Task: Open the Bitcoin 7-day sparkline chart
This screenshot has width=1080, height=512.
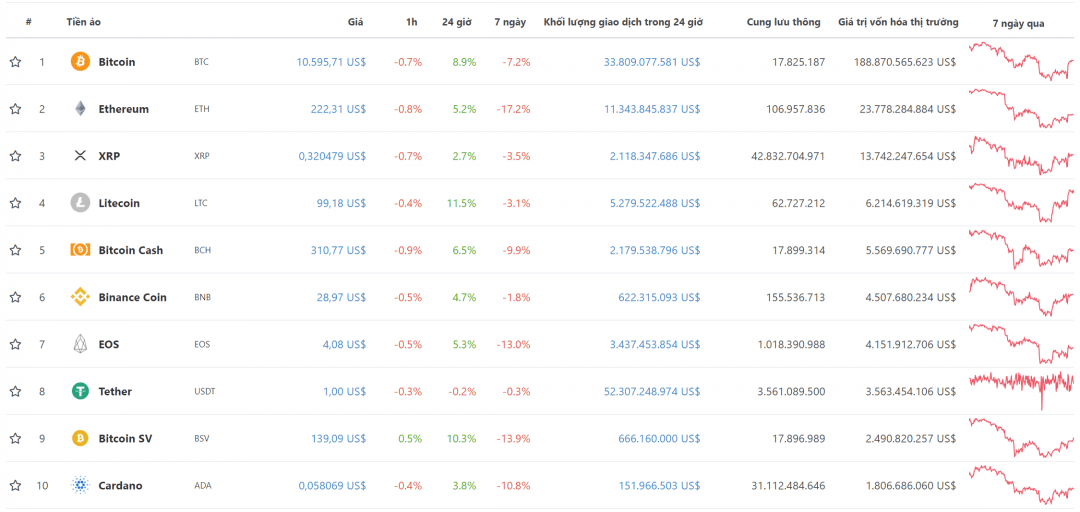Action: (1021, 61)
